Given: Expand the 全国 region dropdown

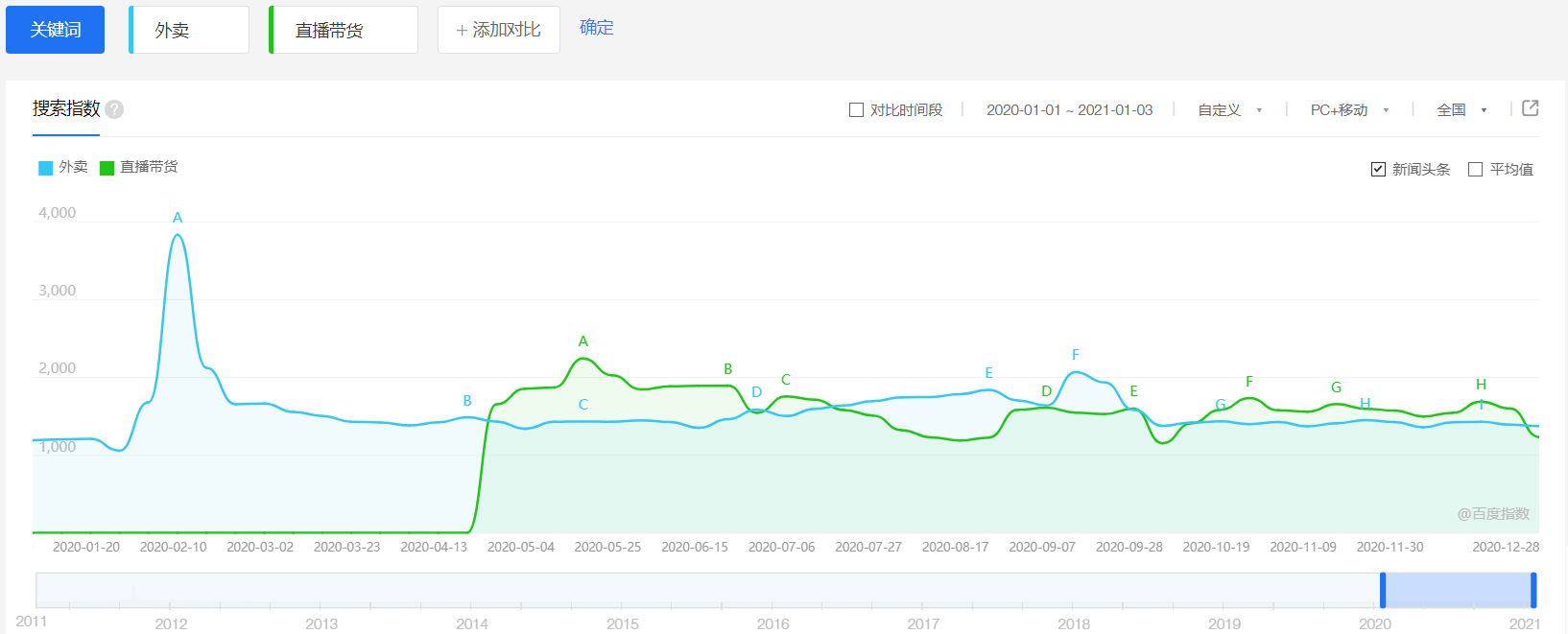Looking at the screenshot, I should (x=1461, y=110).
